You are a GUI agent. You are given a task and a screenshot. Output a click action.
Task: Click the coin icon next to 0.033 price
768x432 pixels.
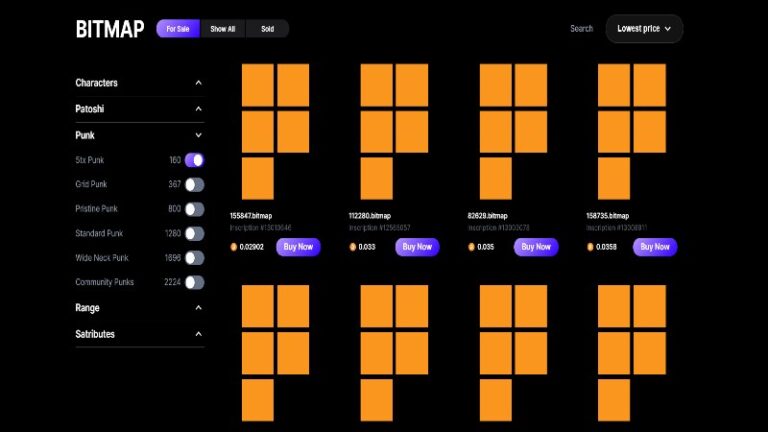pyautogui.click(x=353, y=247)
